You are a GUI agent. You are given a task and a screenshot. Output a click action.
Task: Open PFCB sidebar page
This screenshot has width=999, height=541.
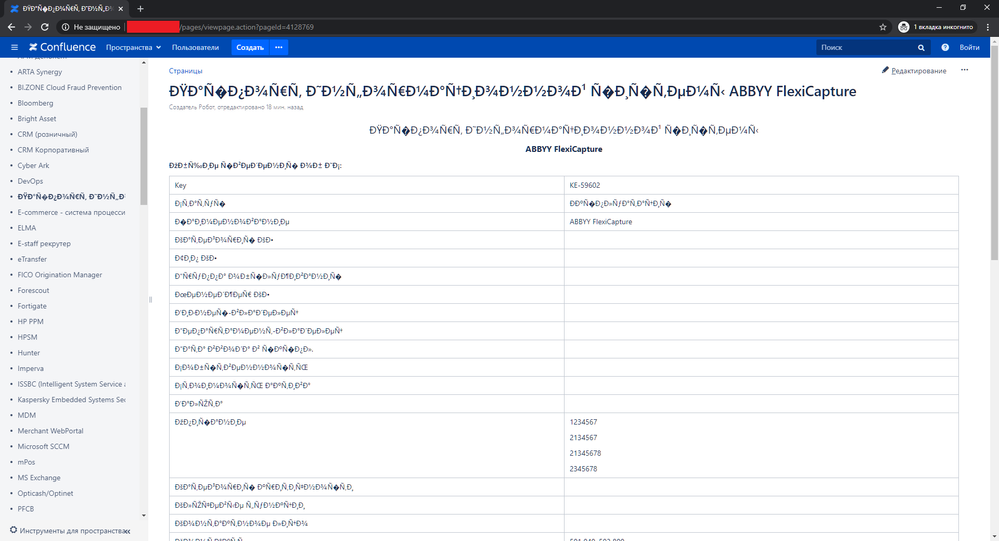coord(25,509)
